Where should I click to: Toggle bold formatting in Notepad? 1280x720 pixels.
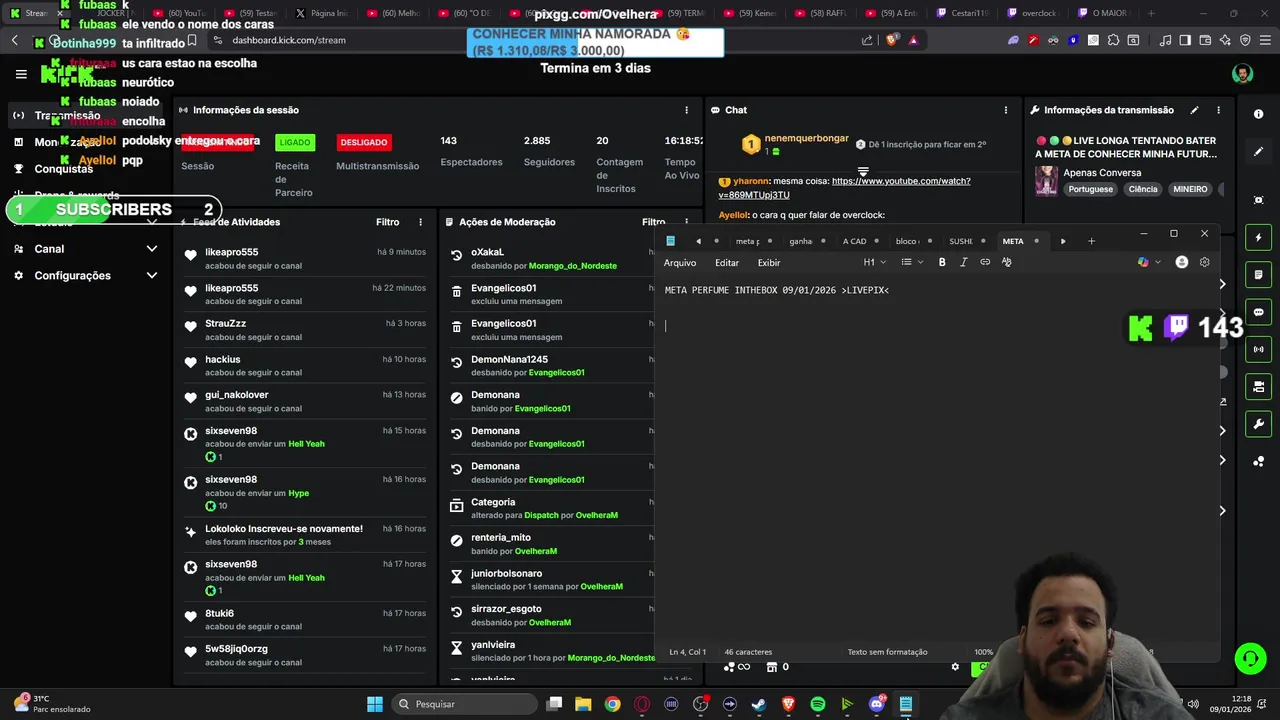[942, 262]
